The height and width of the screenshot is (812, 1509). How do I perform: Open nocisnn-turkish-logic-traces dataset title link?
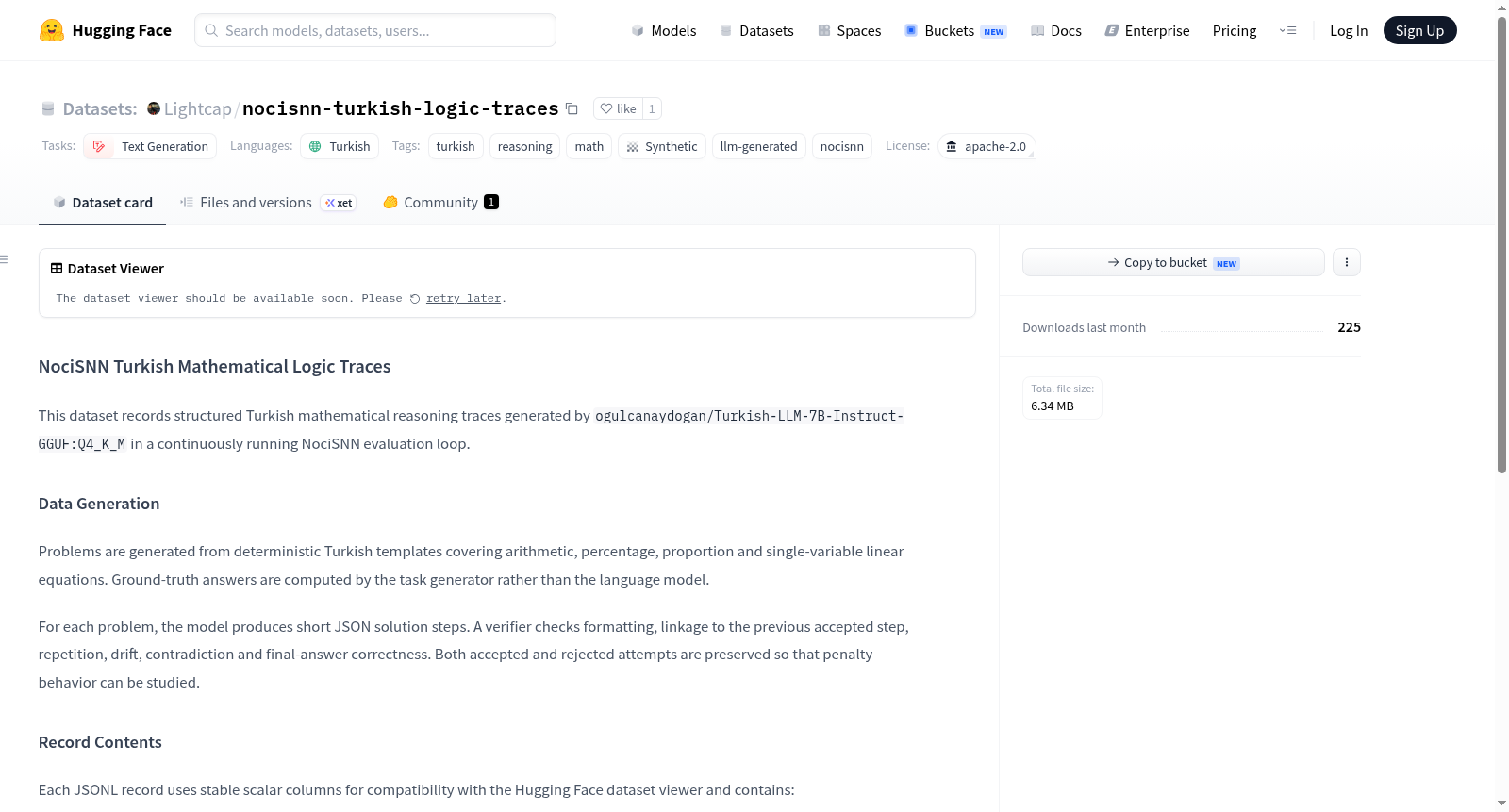point(401,108)
